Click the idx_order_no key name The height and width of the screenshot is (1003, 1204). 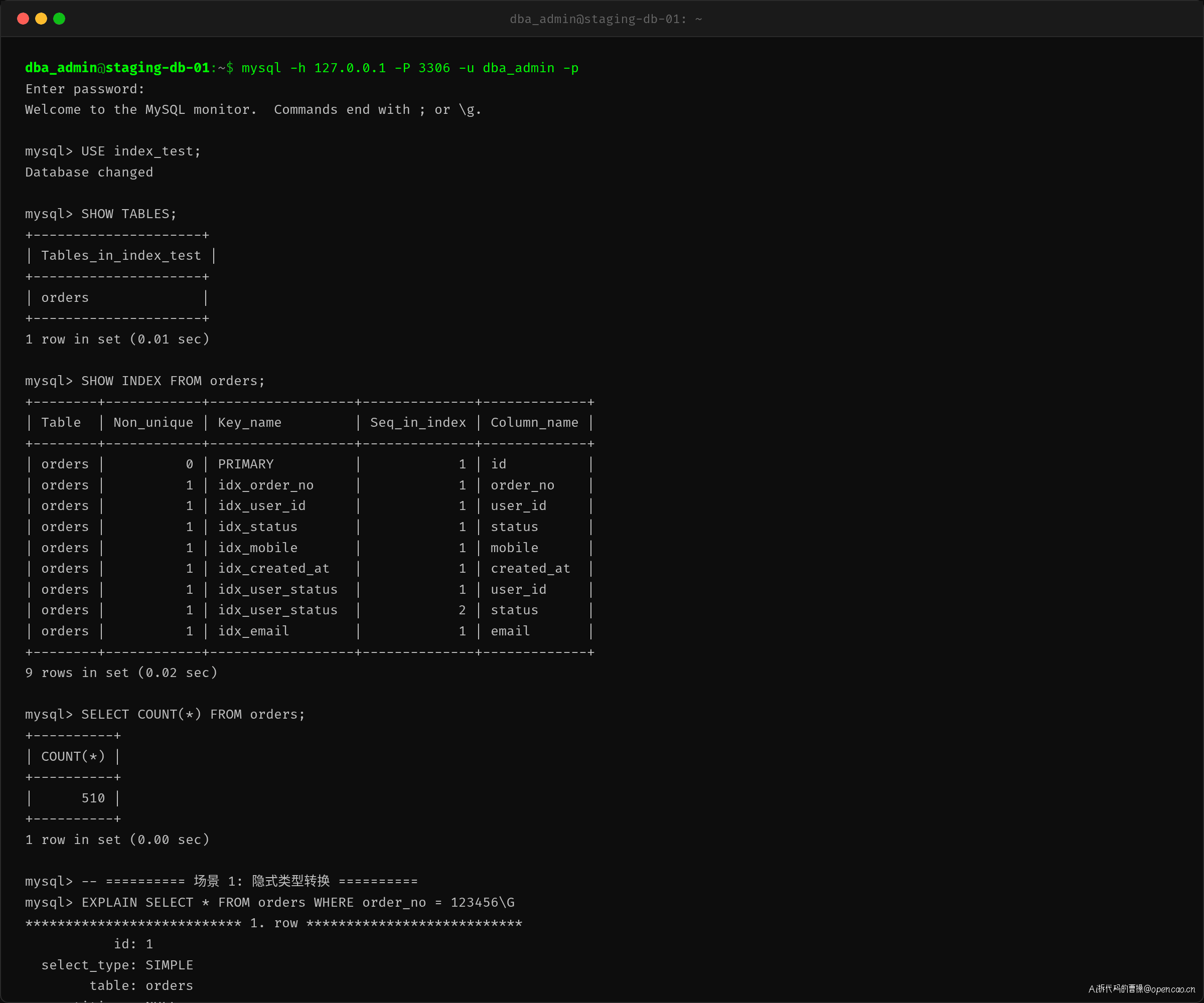pos(265,485)
